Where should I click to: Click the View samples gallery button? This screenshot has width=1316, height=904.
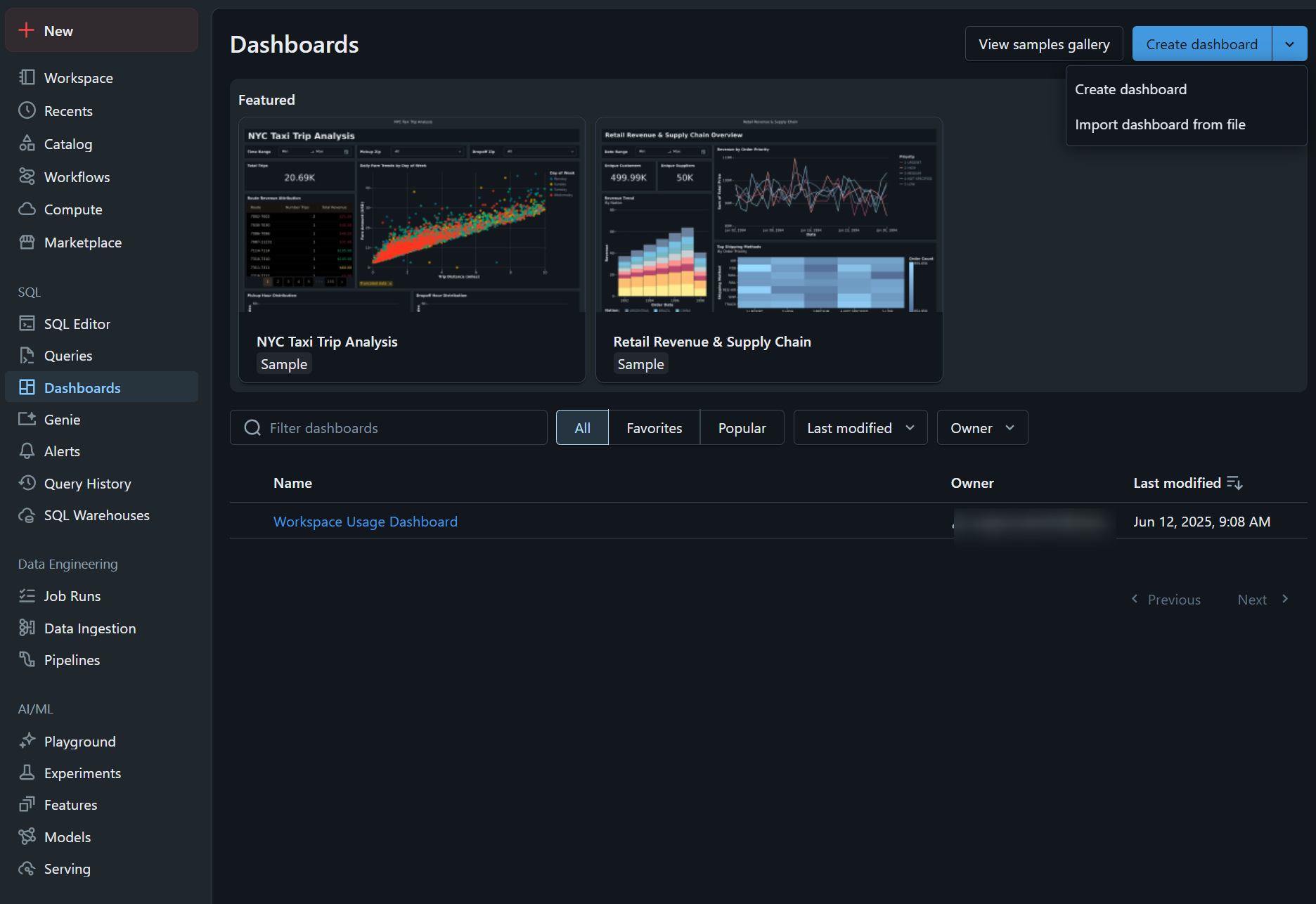pyautogui.click(x=1044, y=44)
